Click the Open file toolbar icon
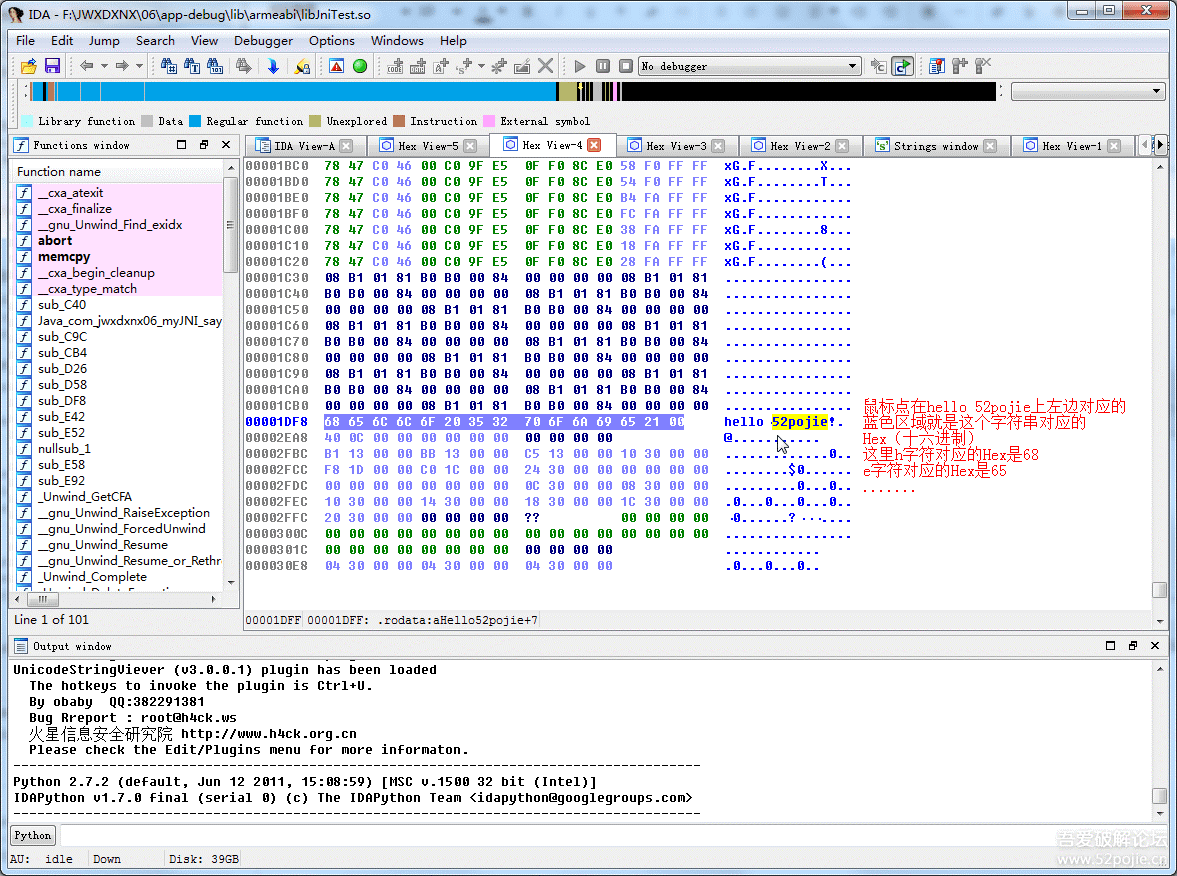 [29, 66]
